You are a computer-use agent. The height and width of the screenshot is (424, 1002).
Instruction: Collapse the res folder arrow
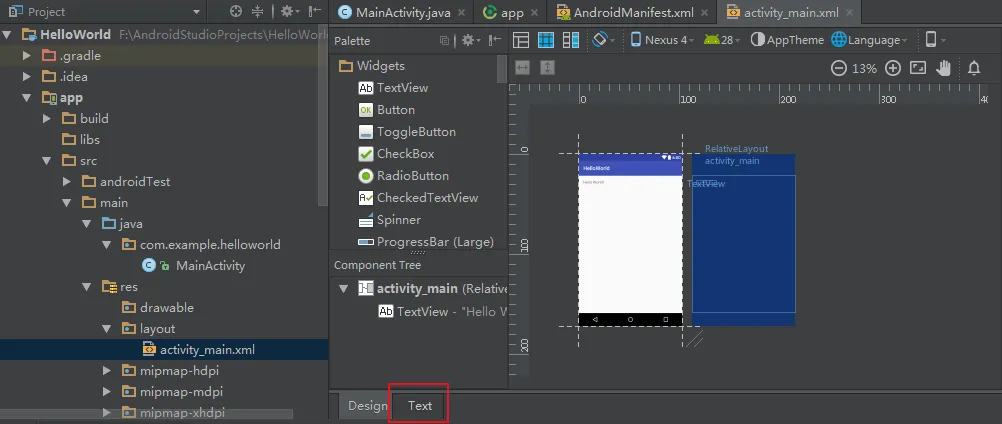pyautogui.click(x=87, y=287)
